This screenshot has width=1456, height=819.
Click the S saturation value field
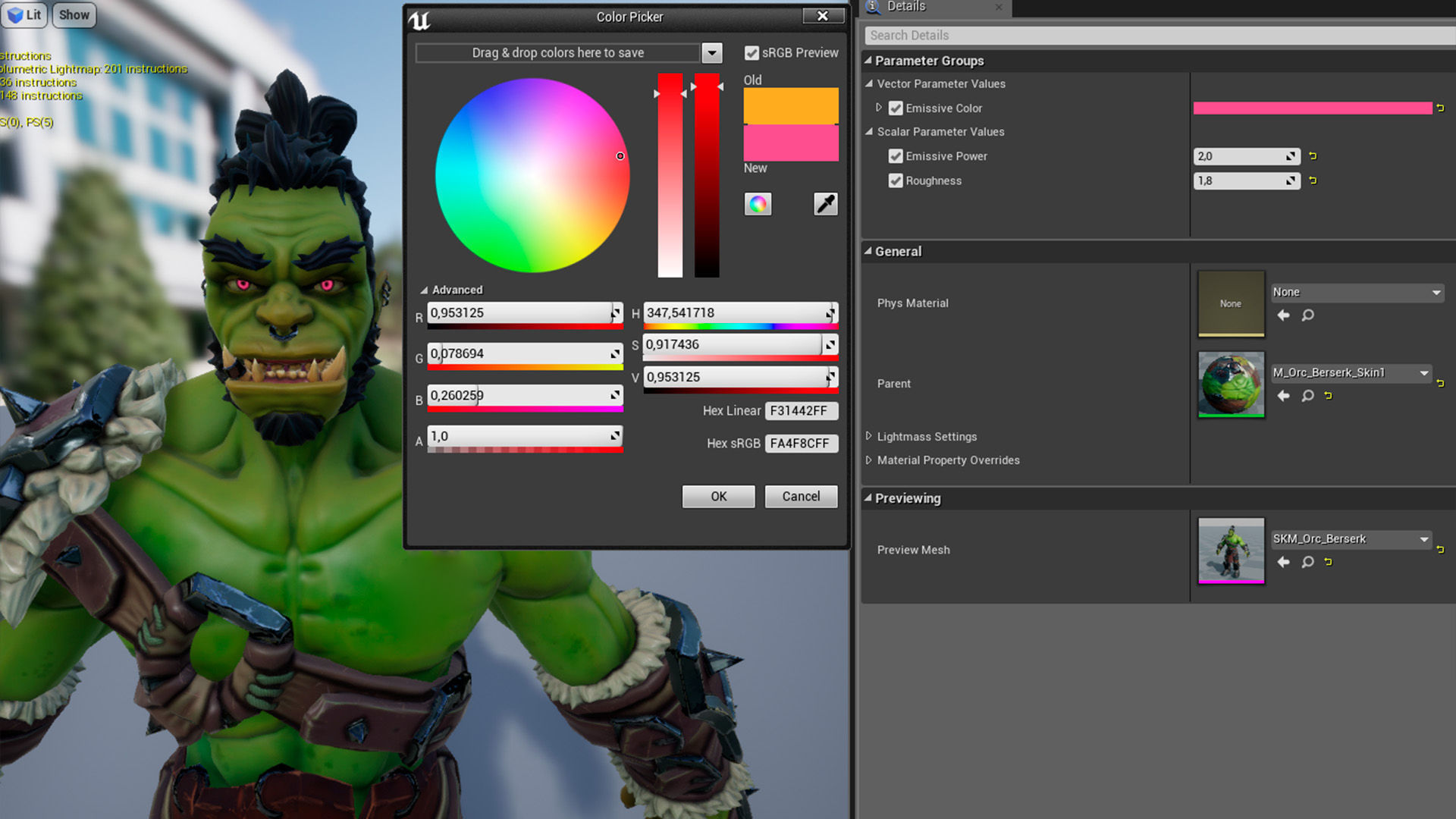[740, 344]
